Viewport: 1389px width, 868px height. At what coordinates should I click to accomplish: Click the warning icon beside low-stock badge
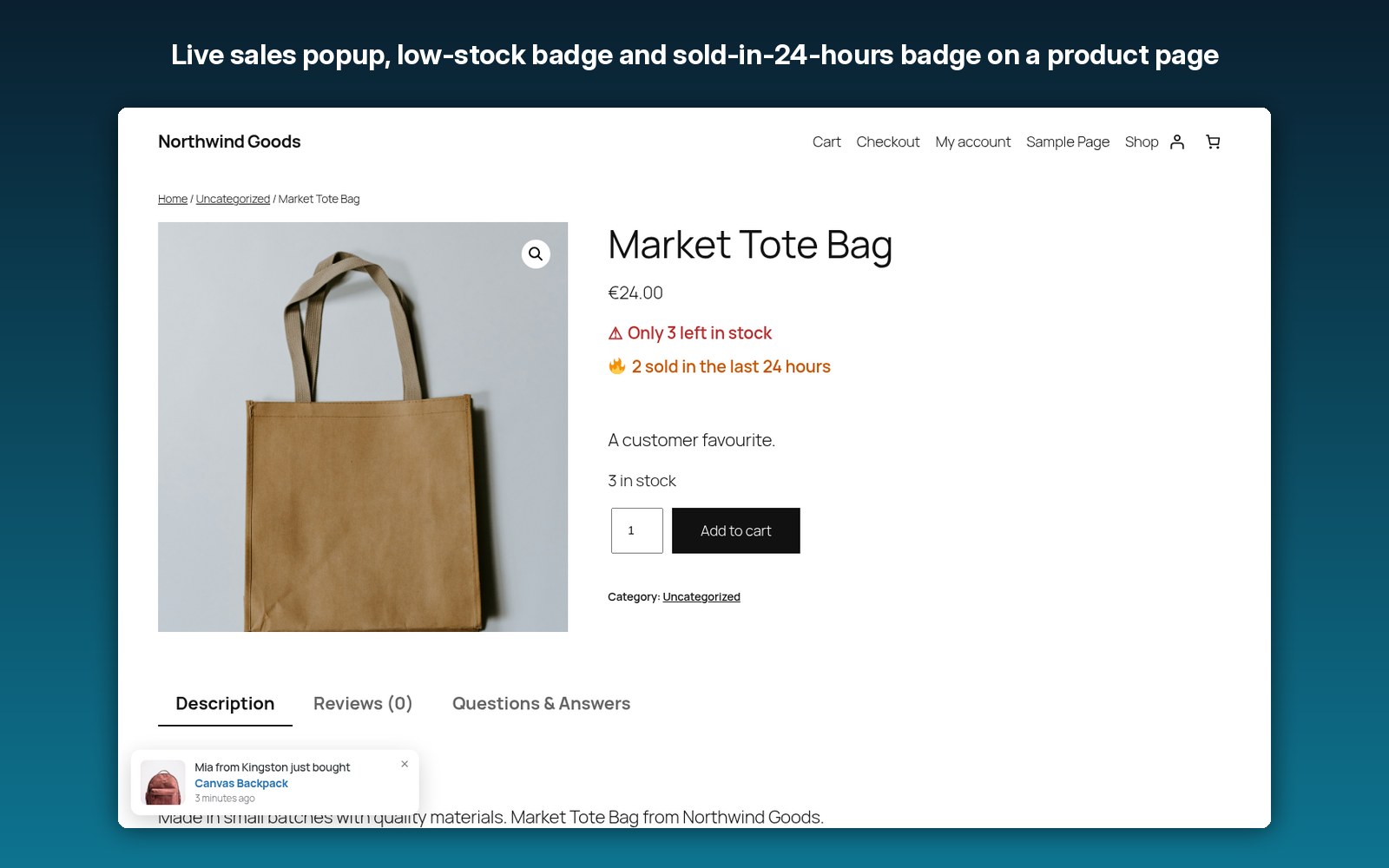click(616, 333)
